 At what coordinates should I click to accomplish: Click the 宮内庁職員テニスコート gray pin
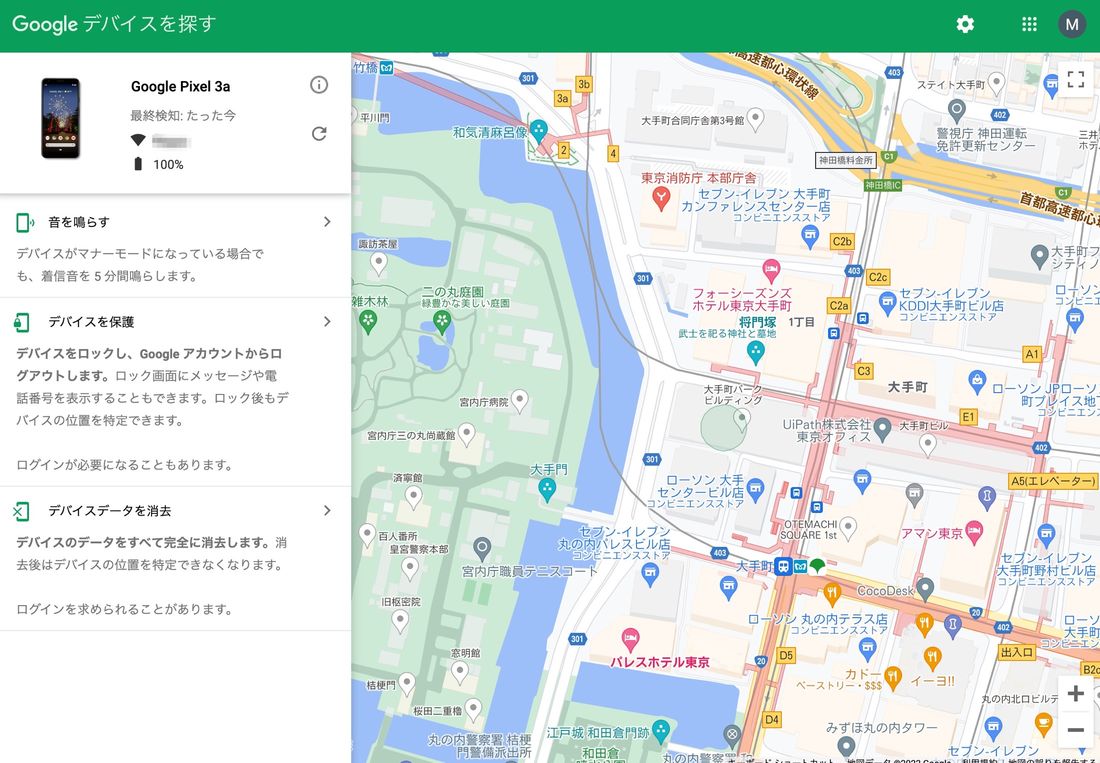pos(481,548)
